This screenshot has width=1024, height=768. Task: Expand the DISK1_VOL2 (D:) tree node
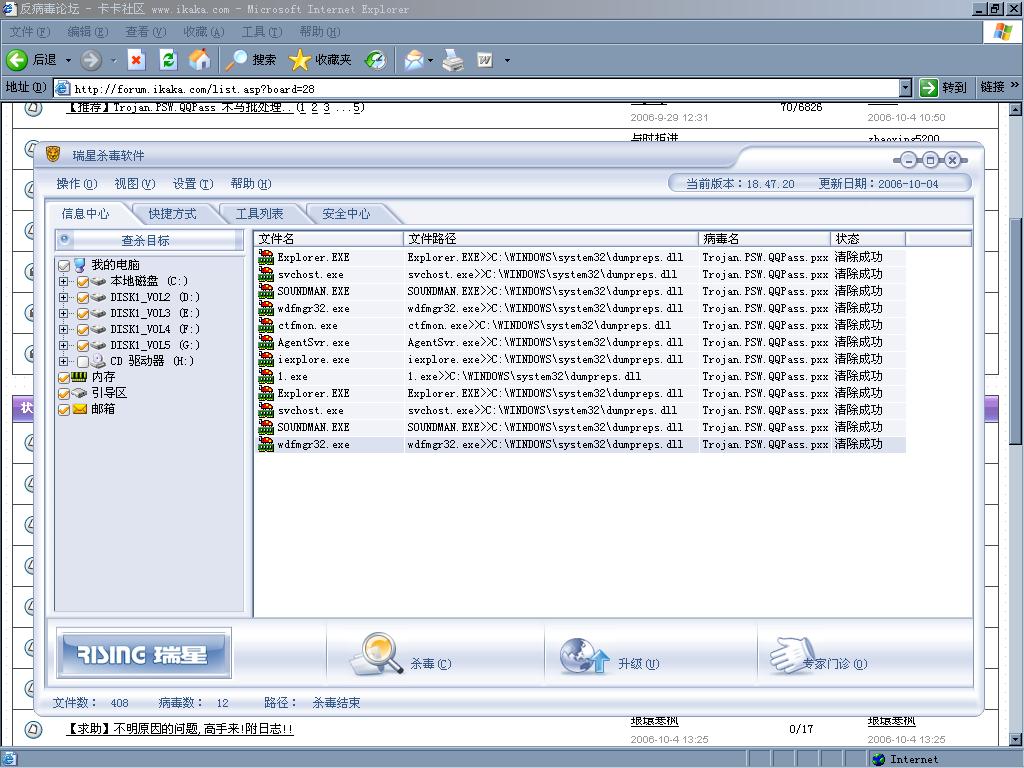click(x=64, y=297)
